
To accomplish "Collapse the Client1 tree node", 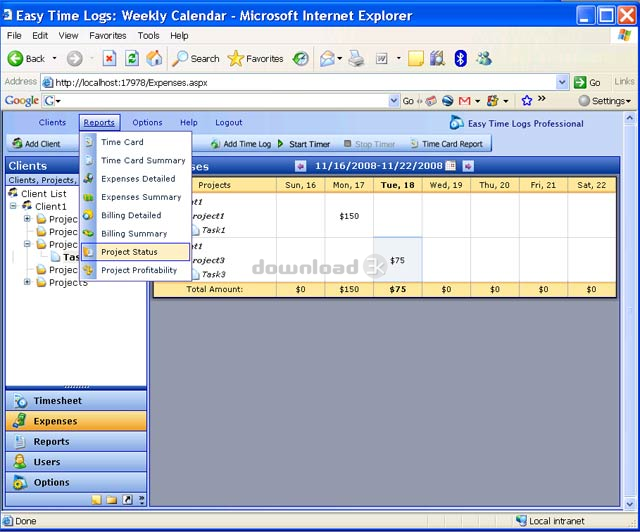I will tap(13, 206).
